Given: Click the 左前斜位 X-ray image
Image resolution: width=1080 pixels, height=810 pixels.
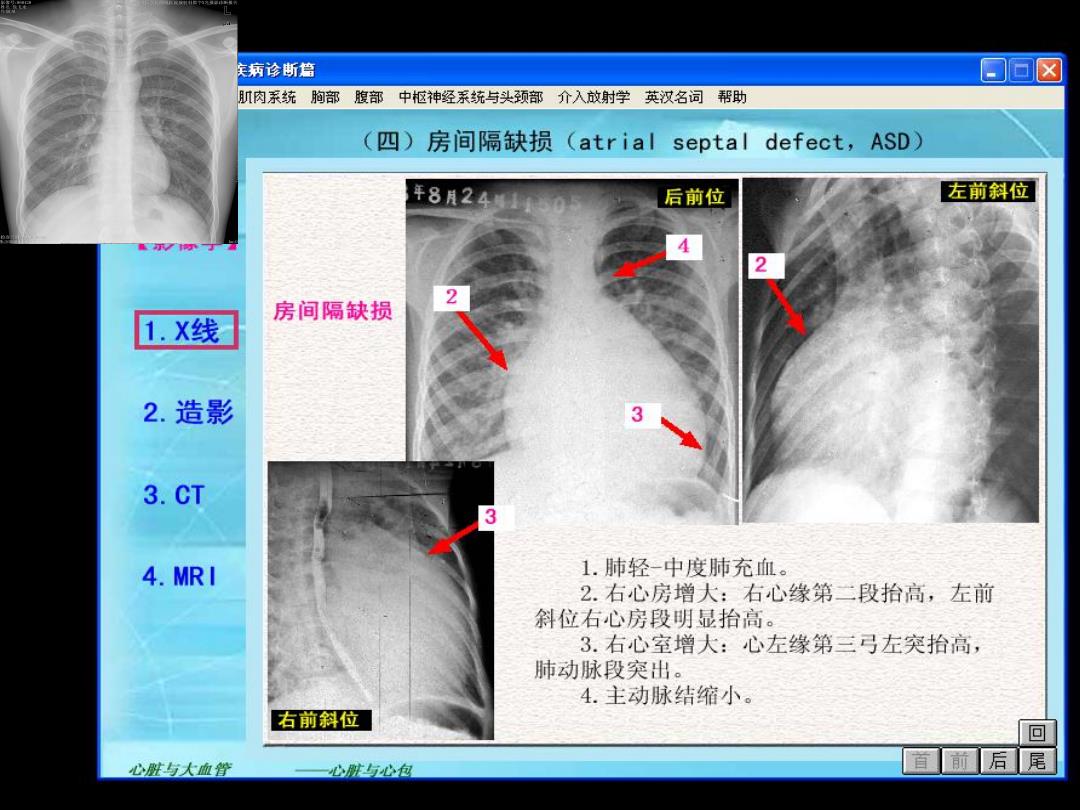Looking at the screenshot, I should click(890, 350).
